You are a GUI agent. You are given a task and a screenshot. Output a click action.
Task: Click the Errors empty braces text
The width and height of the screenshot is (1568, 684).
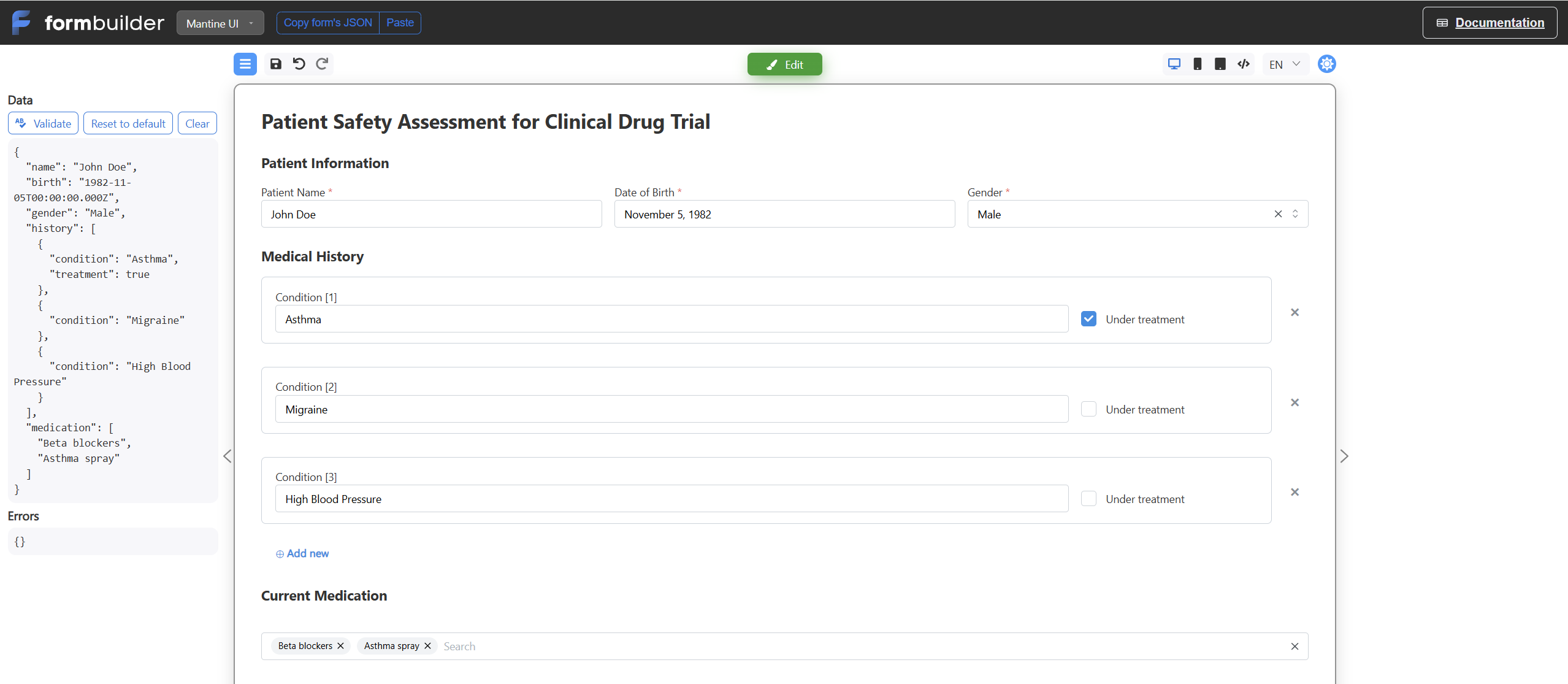click(x=20, y=542)
